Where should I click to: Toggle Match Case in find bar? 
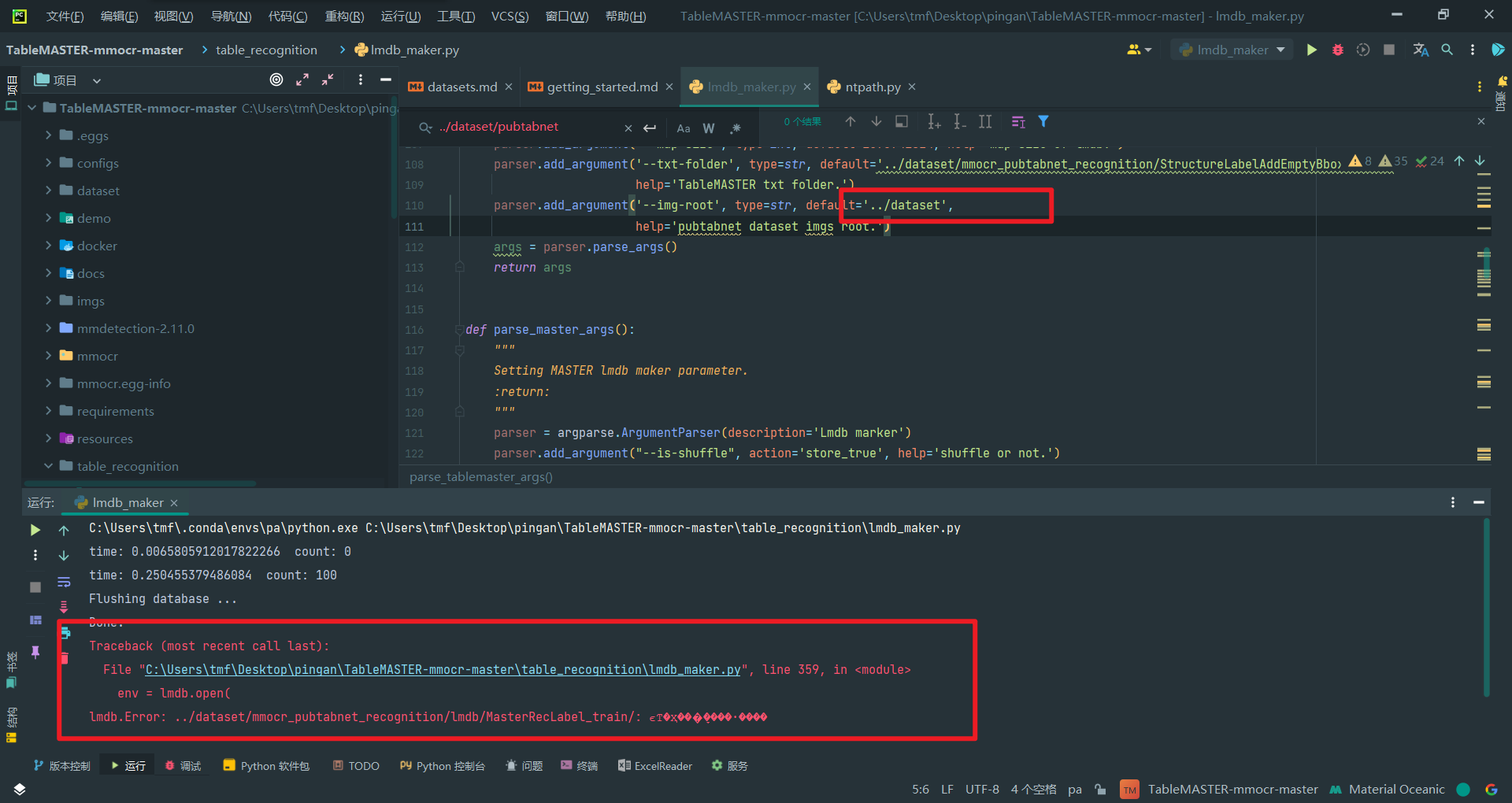pyautogui.click(x=684, y=128)
